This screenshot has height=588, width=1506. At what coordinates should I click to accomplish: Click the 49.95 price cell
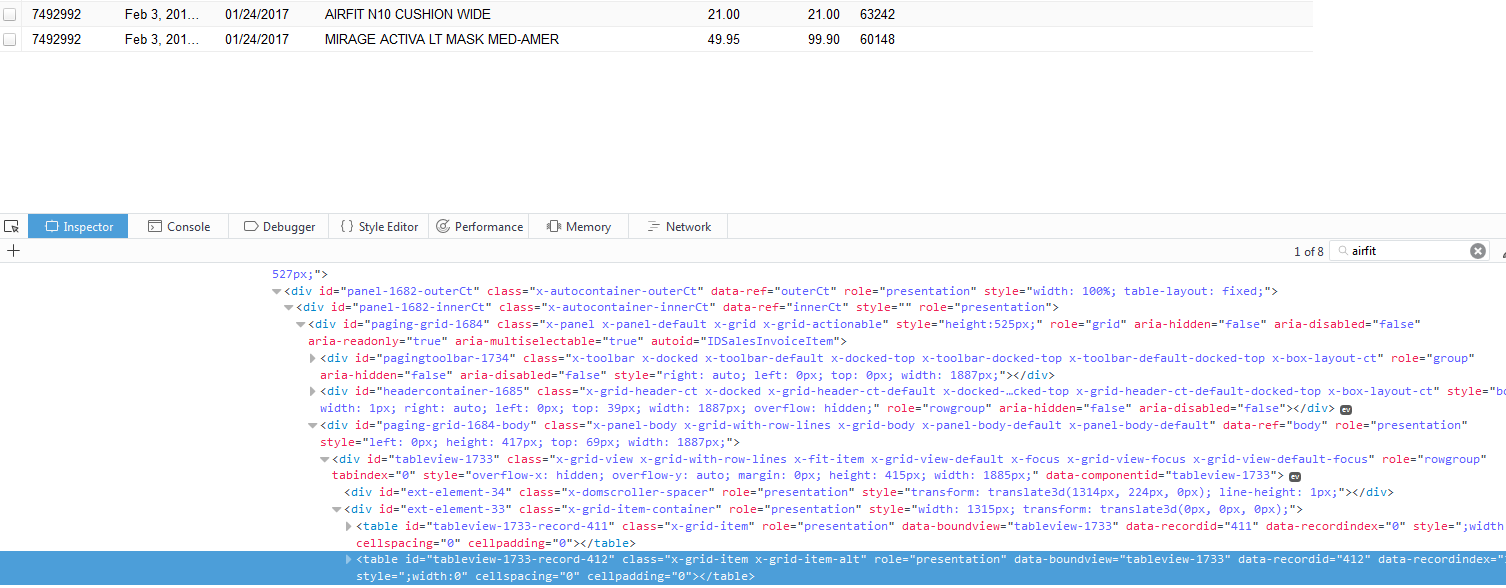coord(723,39)
